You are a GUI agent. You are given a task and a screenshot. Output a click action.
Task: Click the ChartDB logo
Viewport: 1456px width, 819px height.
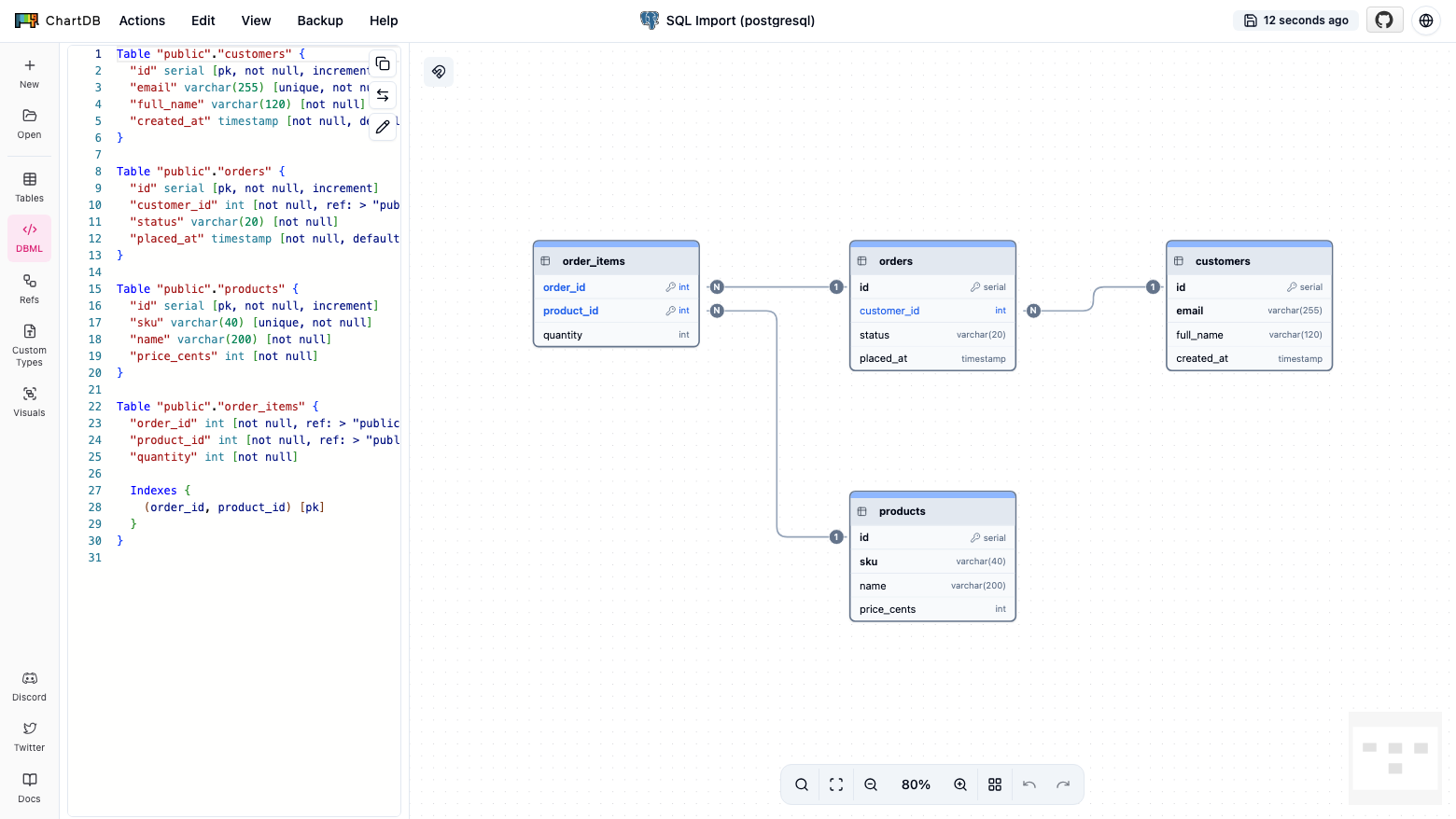[58, 21]
